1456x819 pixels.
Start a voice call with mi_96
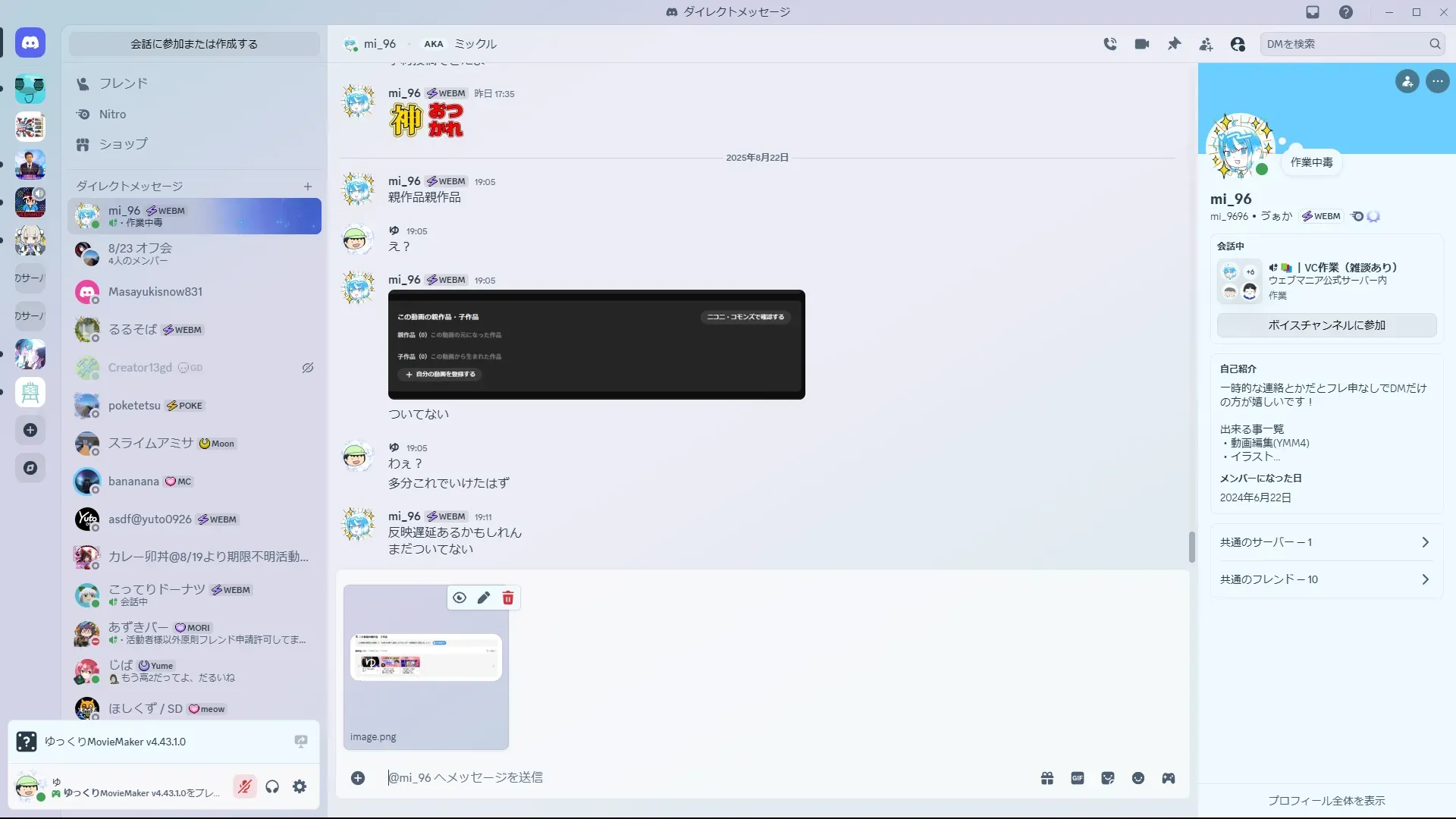point(1110,44)
